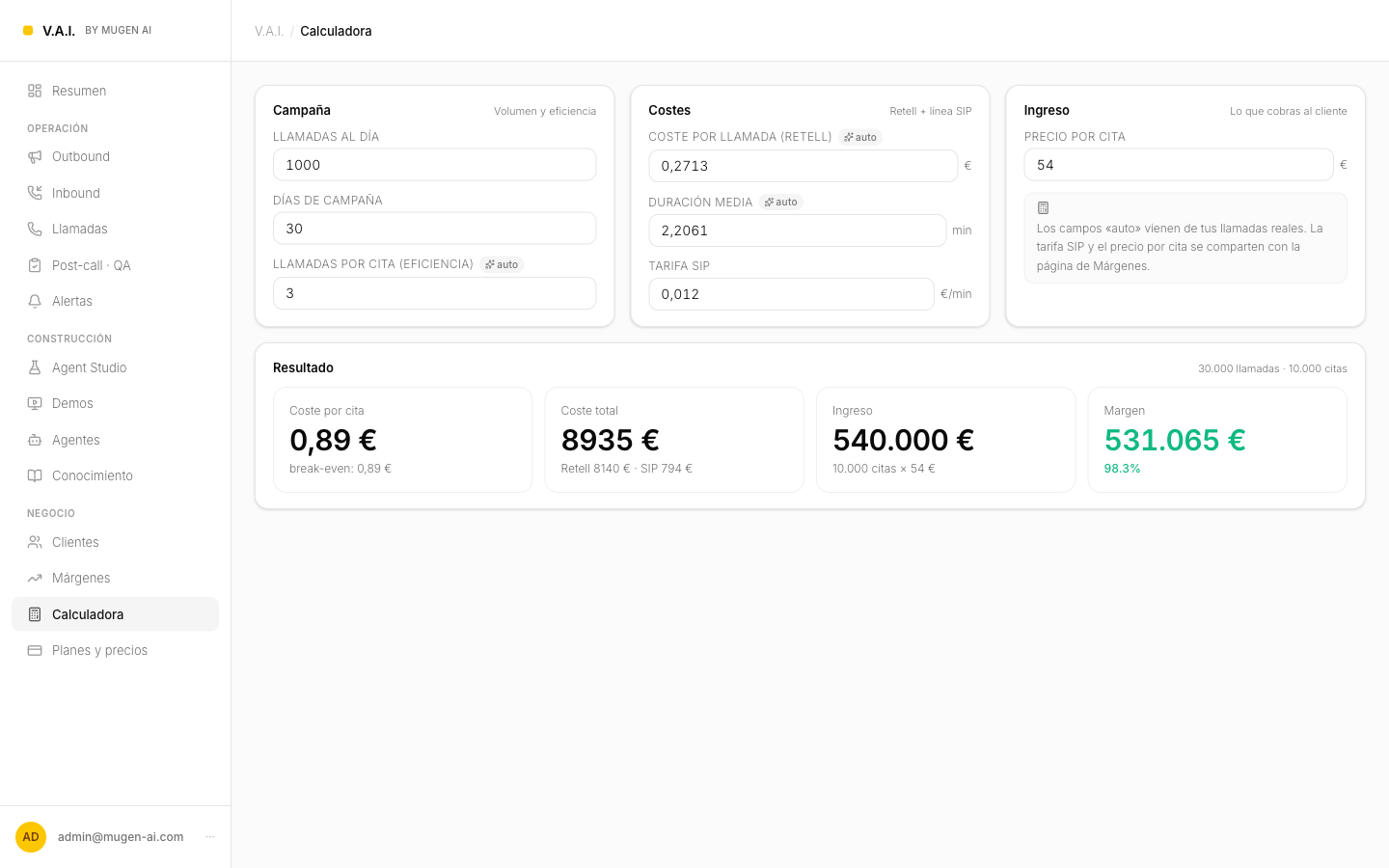
Task: Click the Clientes people icon
Action: click(x=35, y=542)
